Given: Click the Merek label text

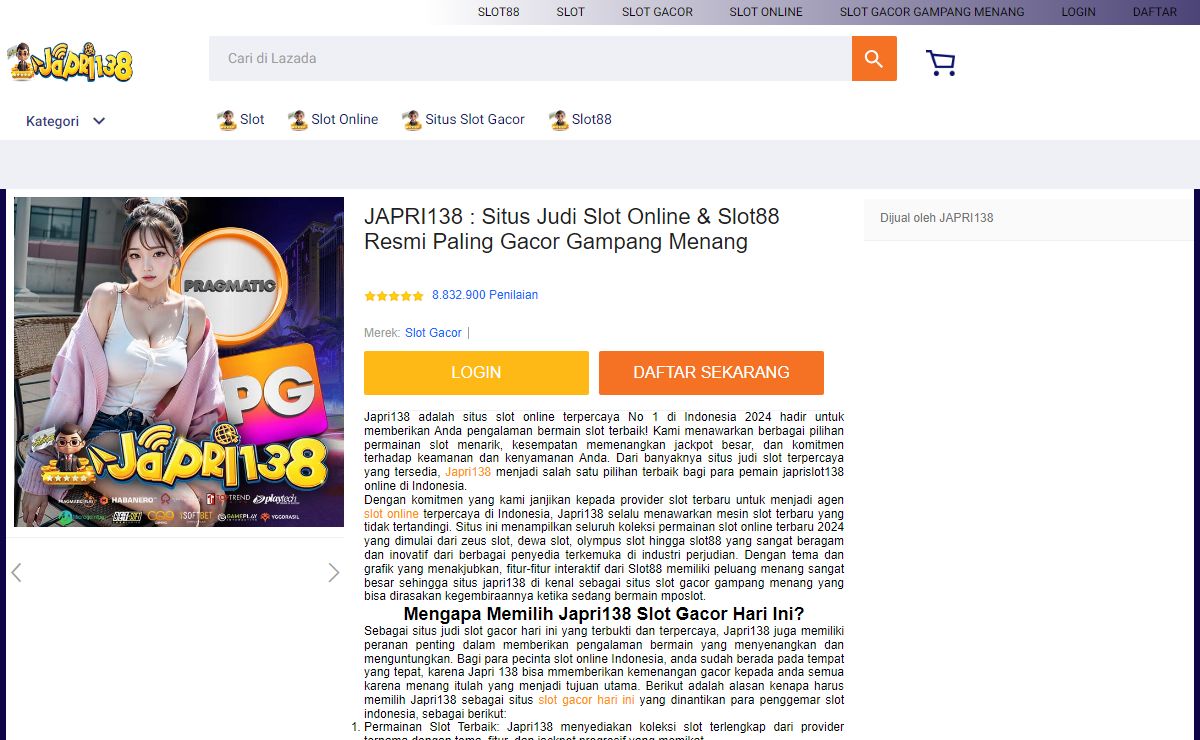Looking at the screenshot, I should click(382, 333).
